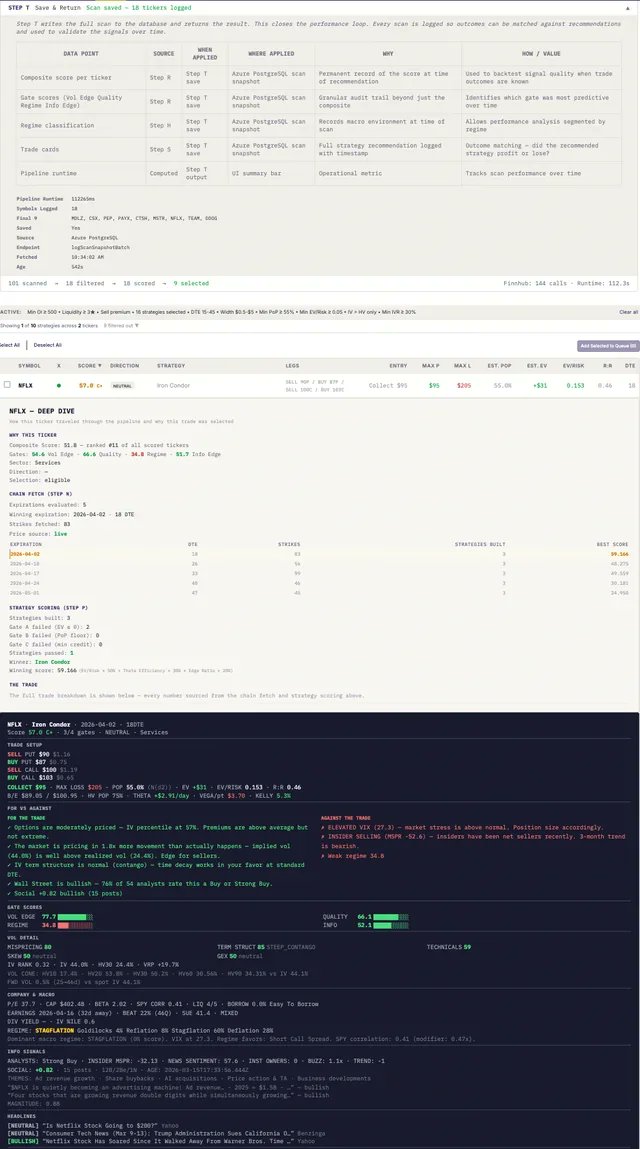Click the 'Select All' link
The height and width of the screenshot is (1149, 640).
[10, 345]
